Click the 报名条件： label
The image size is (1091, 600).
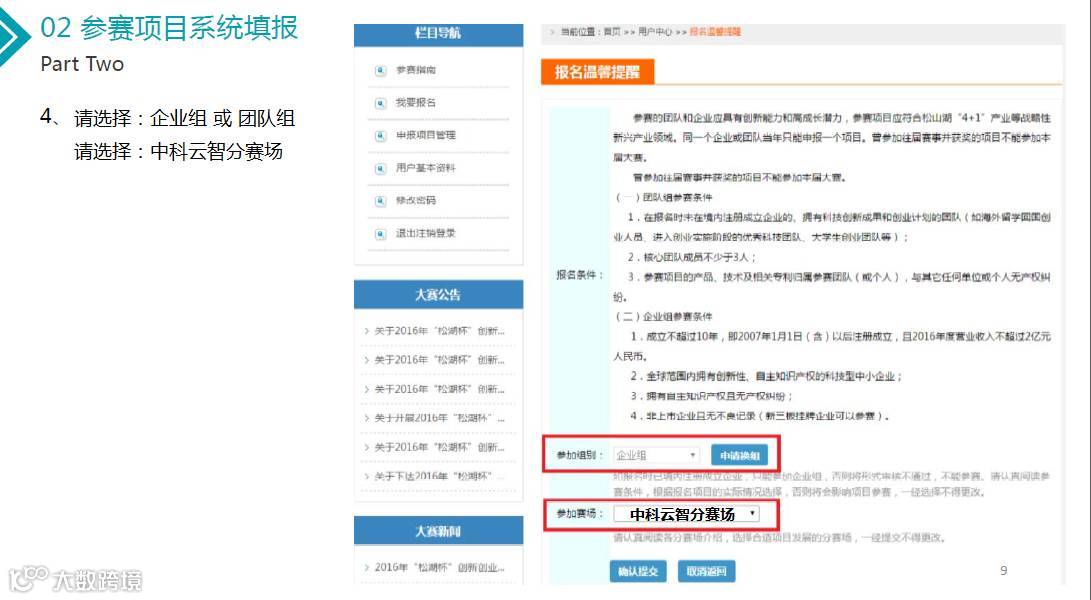coord(580,276)
